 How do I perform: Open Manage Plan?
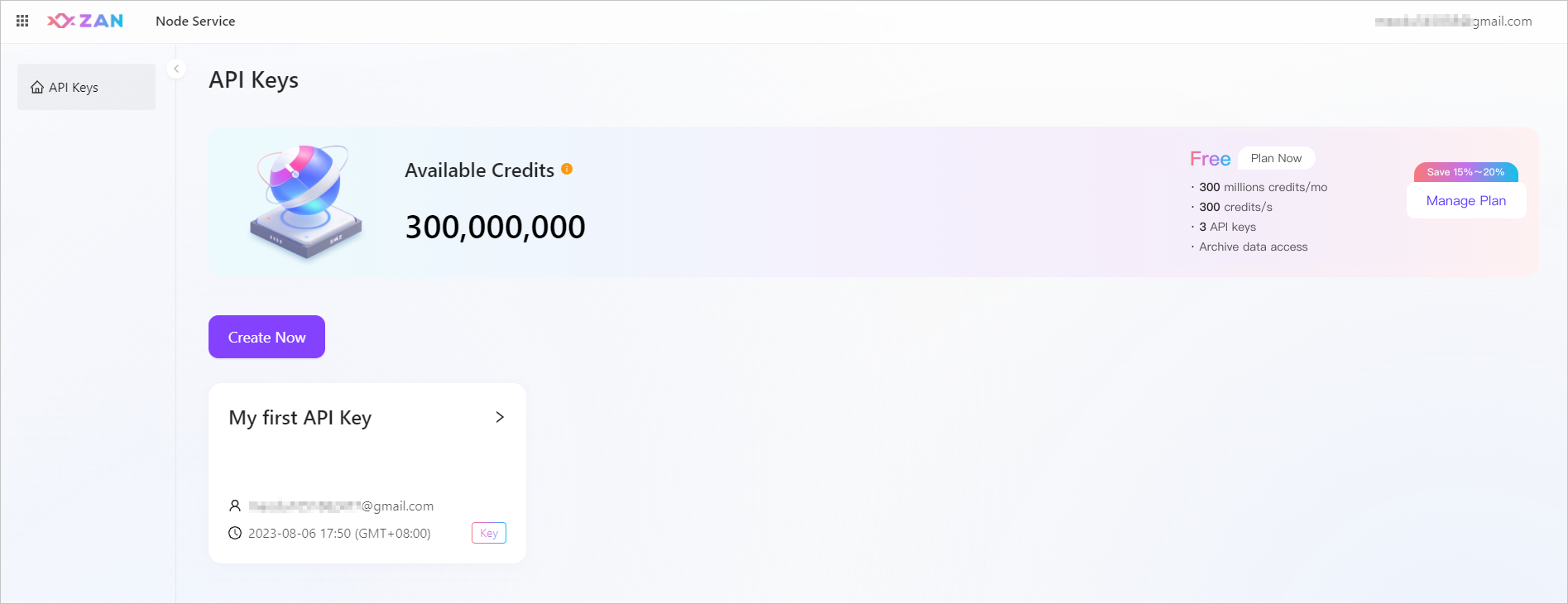coord(1465,200)
